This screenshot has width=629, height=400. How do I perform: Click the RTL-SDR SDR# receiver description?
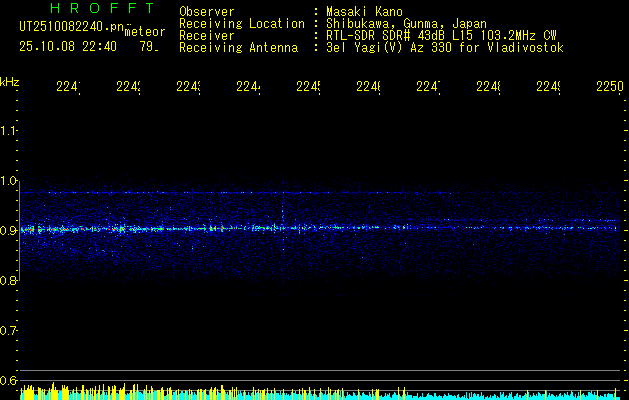441,36
